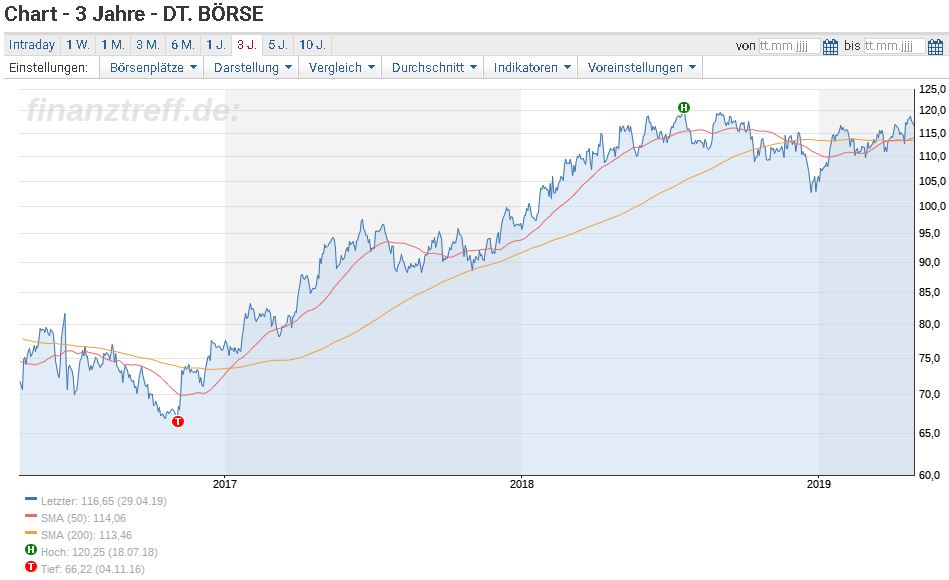Open the 'bis' date calendar picker icon
The height and width of the screenshot is (580, 949).
(935, 46)
